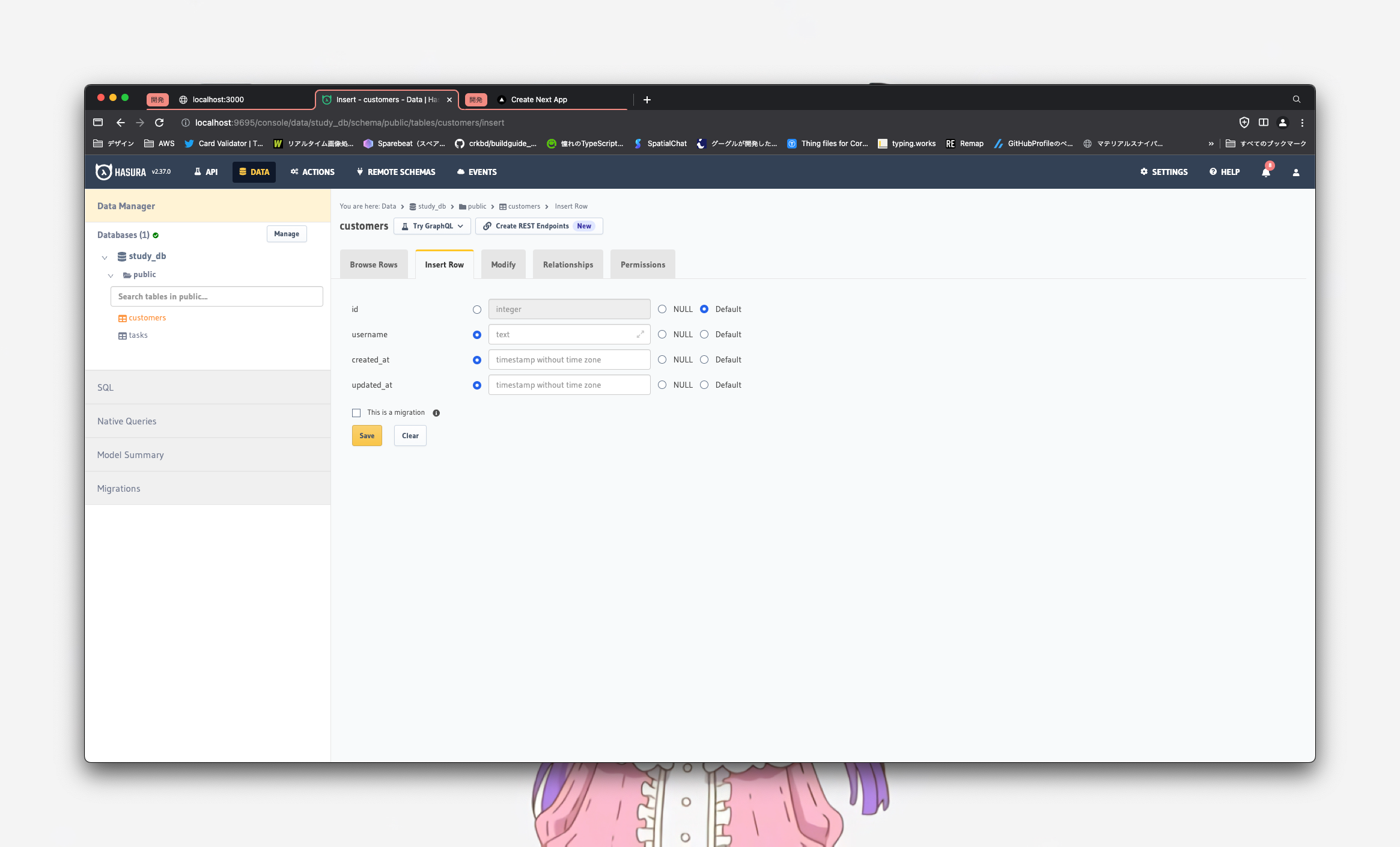Open the tasks table in sidebar
Image resolution: width=1400 pixels, height=847 pixels.
(138, 335)
